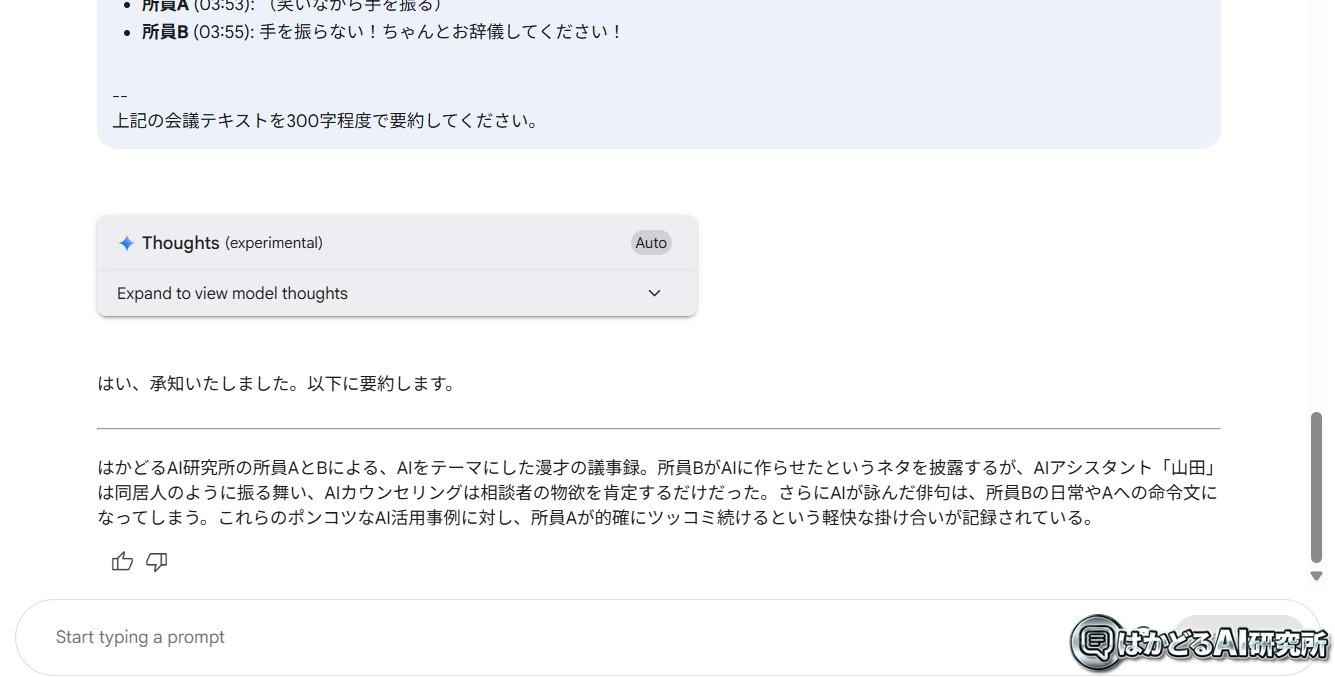Click the horizontal divider above the summary
Screen dimensions: 1335x677
tap(659, 429)
